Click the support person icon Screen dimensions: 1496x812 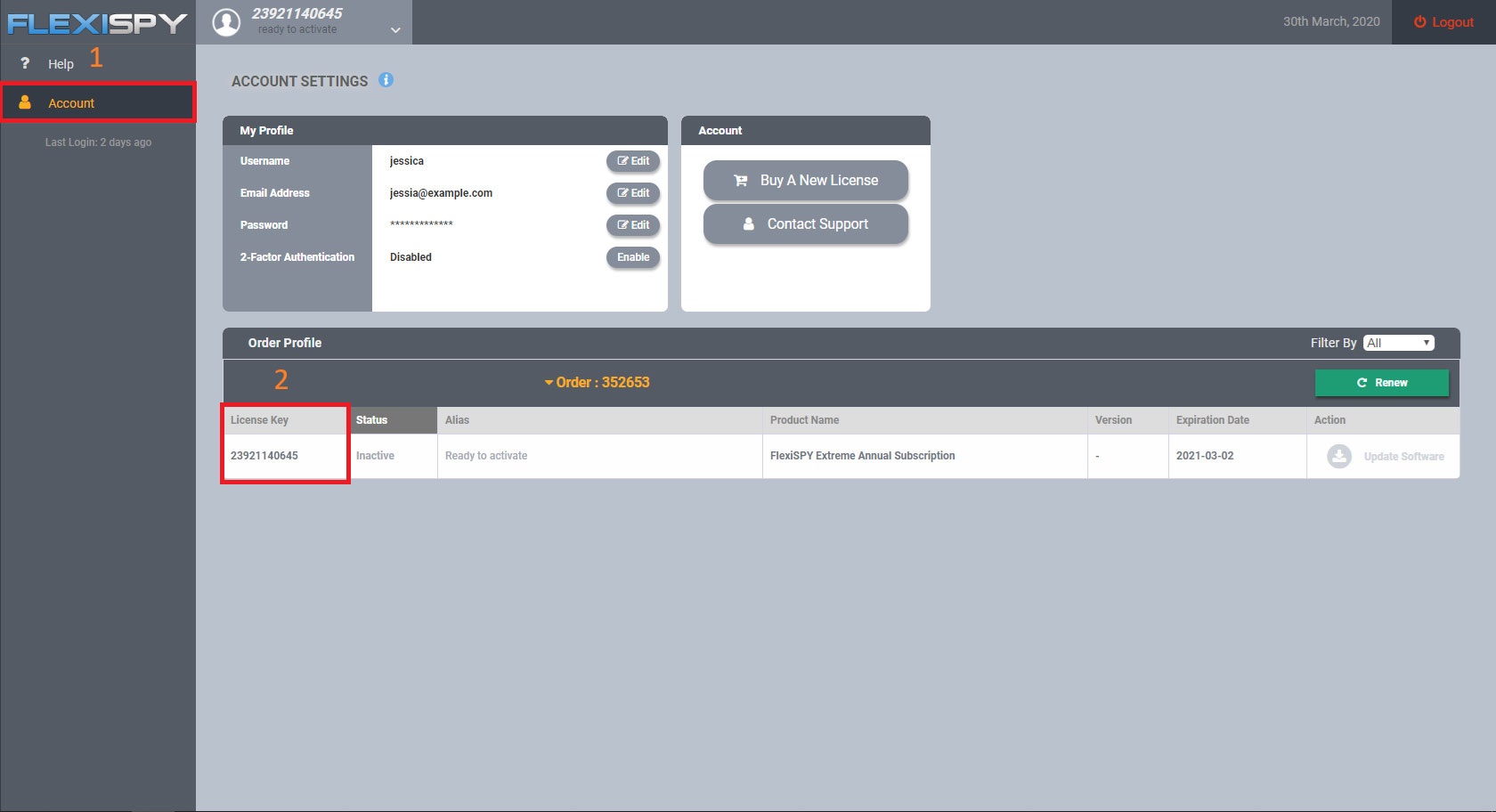coord(749,224)
